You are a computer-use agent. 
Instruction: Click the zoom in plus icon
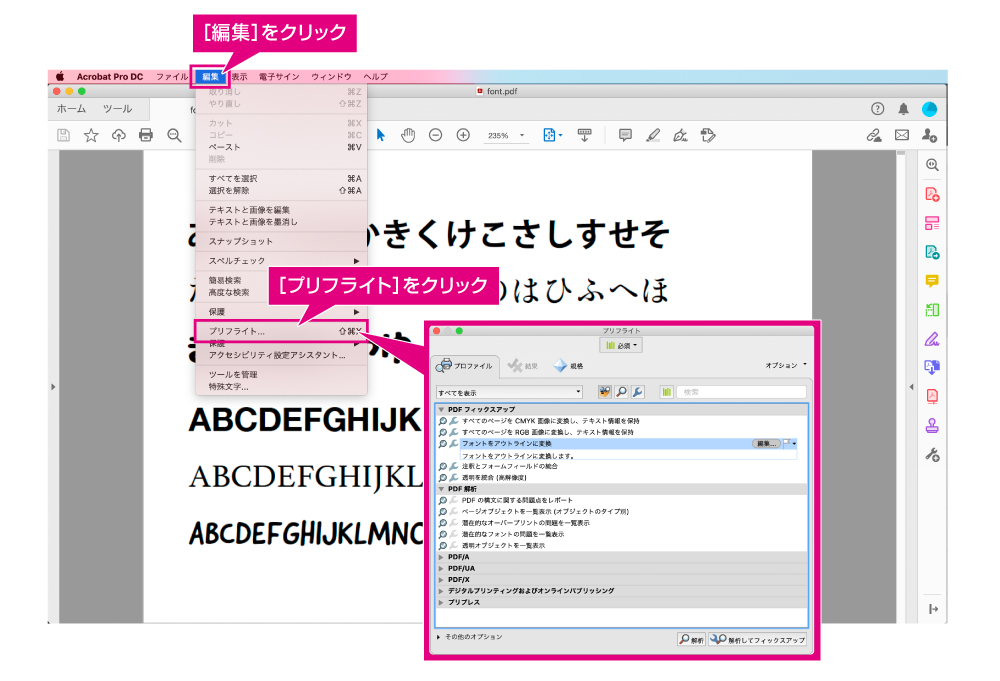[x=464, y=135]
